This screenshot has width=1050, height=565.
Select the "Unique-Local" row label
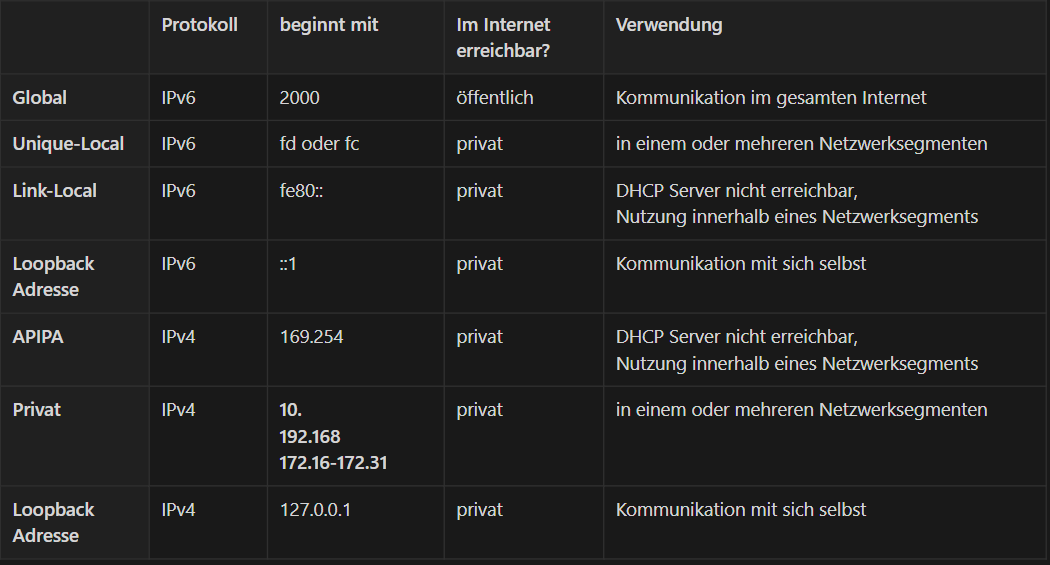tap(68, 144)
